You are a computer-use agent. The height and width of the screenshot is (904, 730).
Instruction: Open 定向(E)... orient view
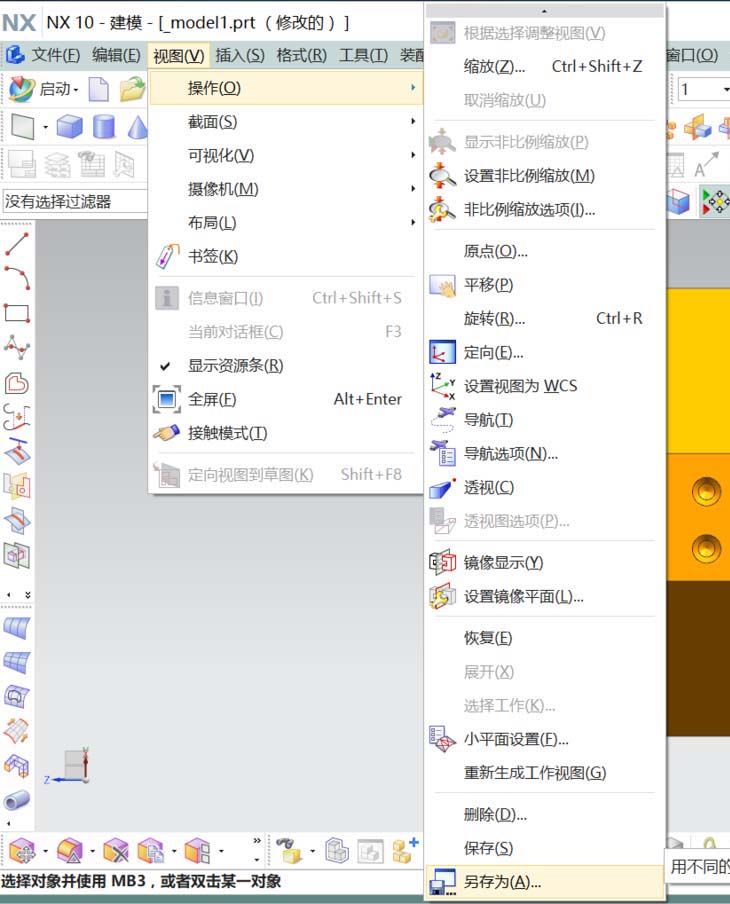(x=544, y=352)
